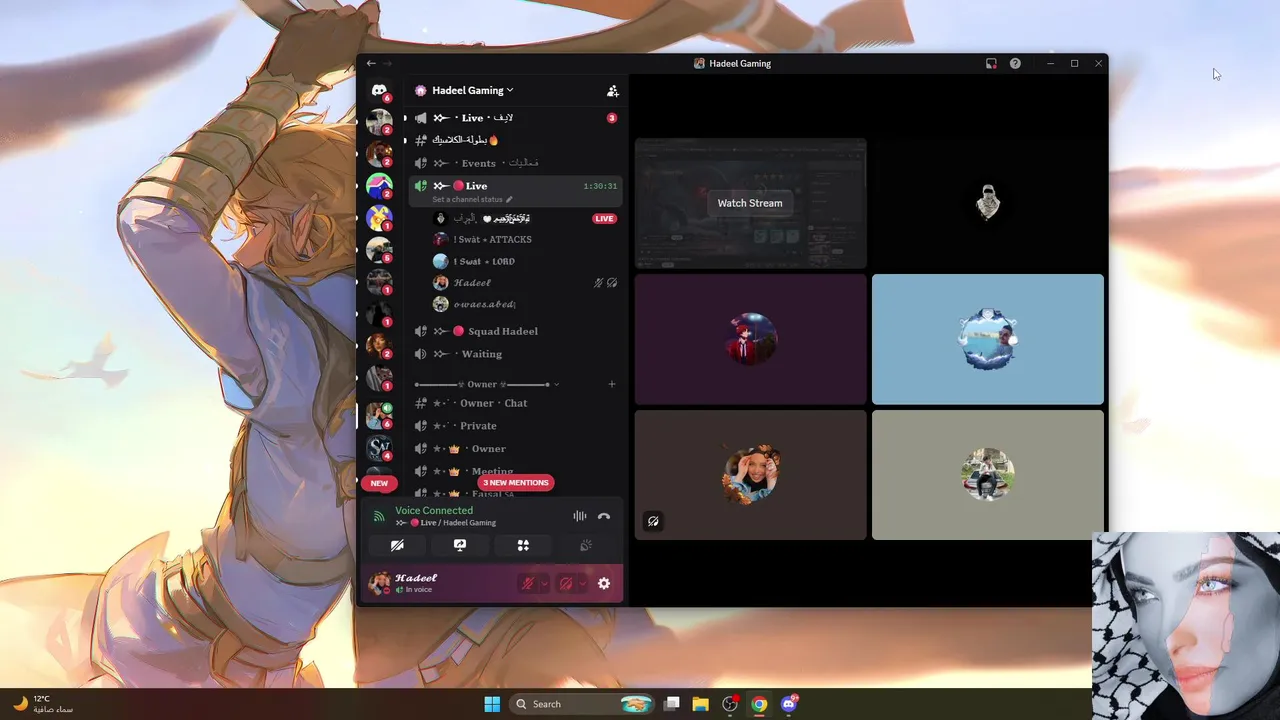This screenshot has height=720, width=1280.
Task: Open the Live announcement channel with 3 mentions
Action: pyautogui.click(x=515, y=118)
